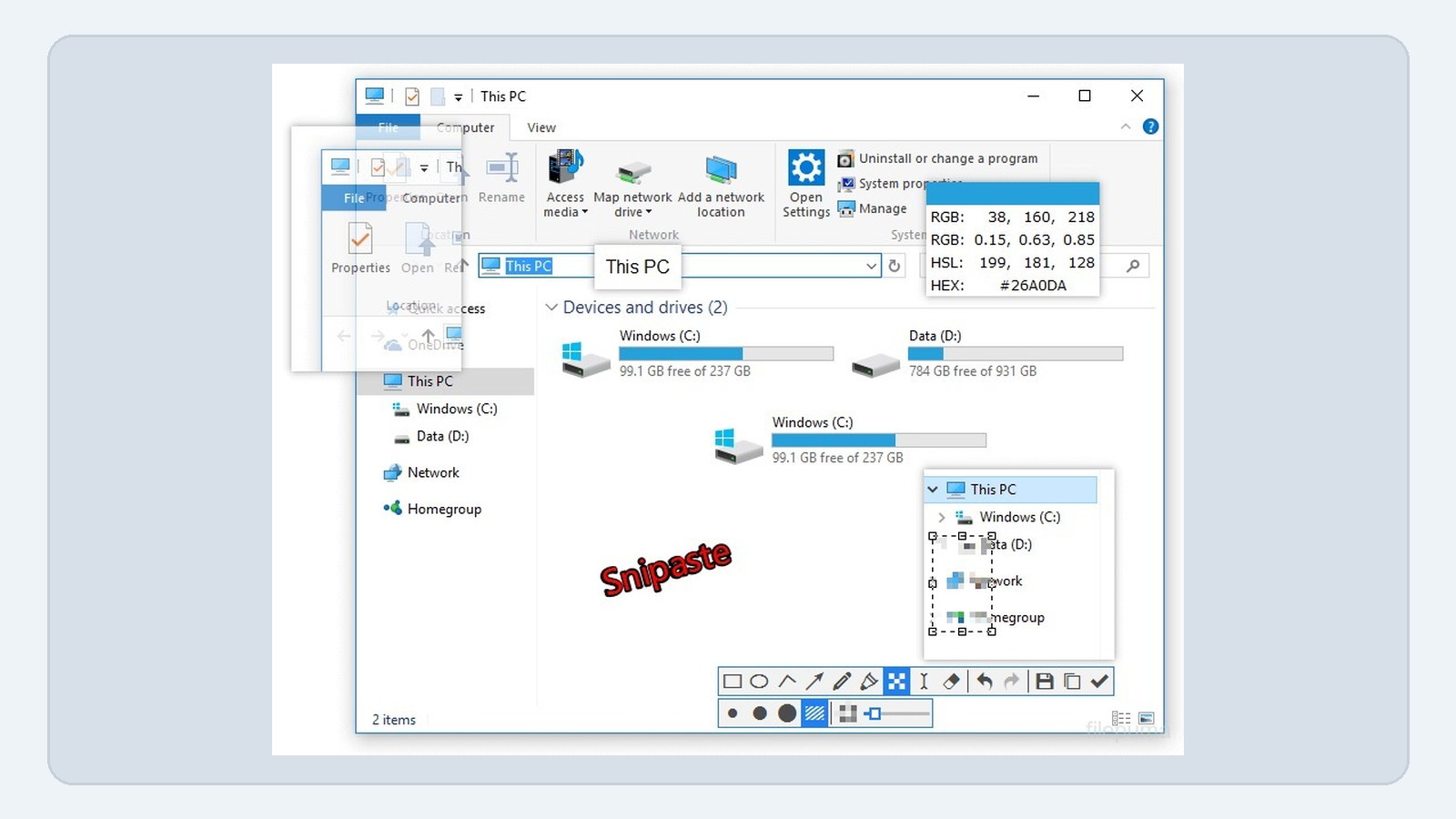The image size is (1456, 819).
Task: Switch to the View ribbon tab
Action: (541, 127)
